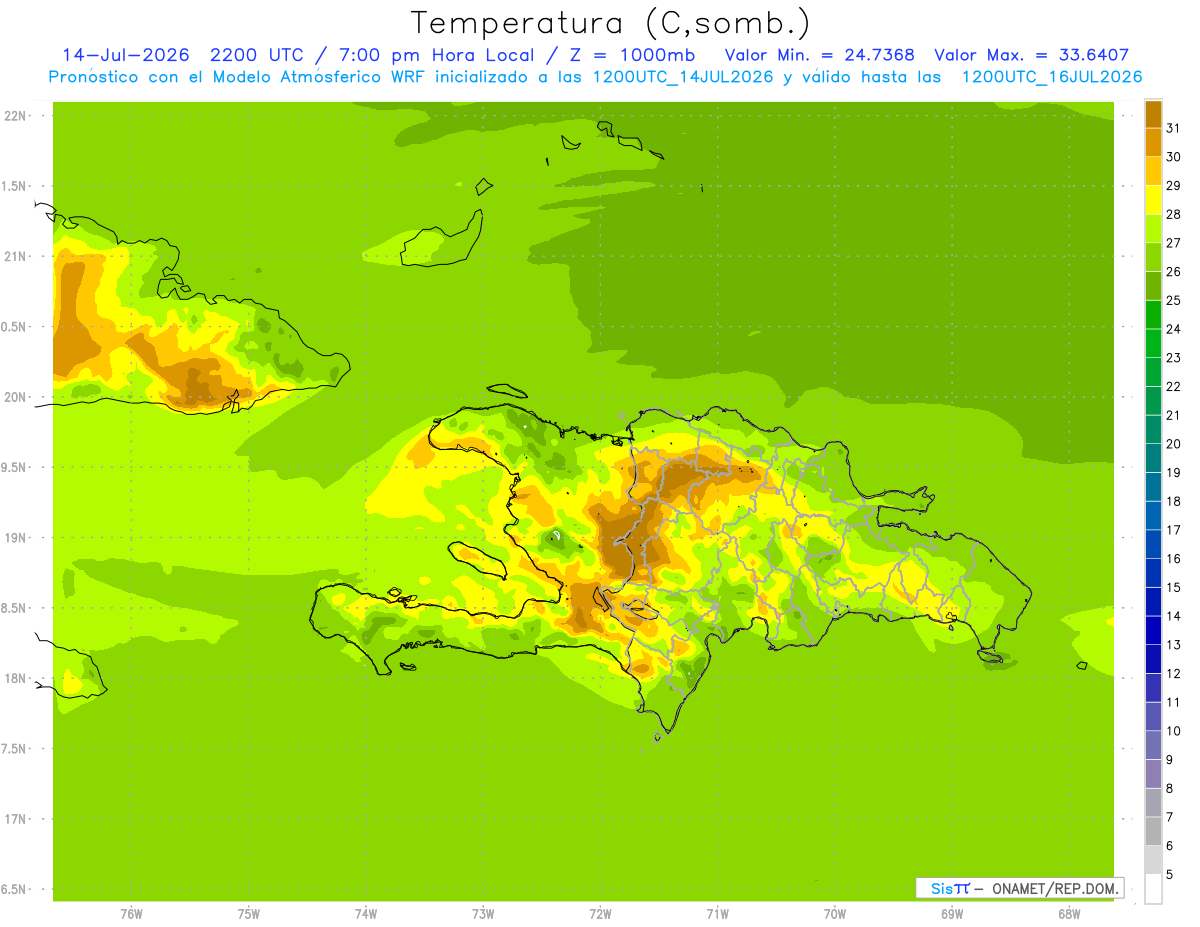Pick the purple colorbar swatch between 9 and 10

(1153, 745)
